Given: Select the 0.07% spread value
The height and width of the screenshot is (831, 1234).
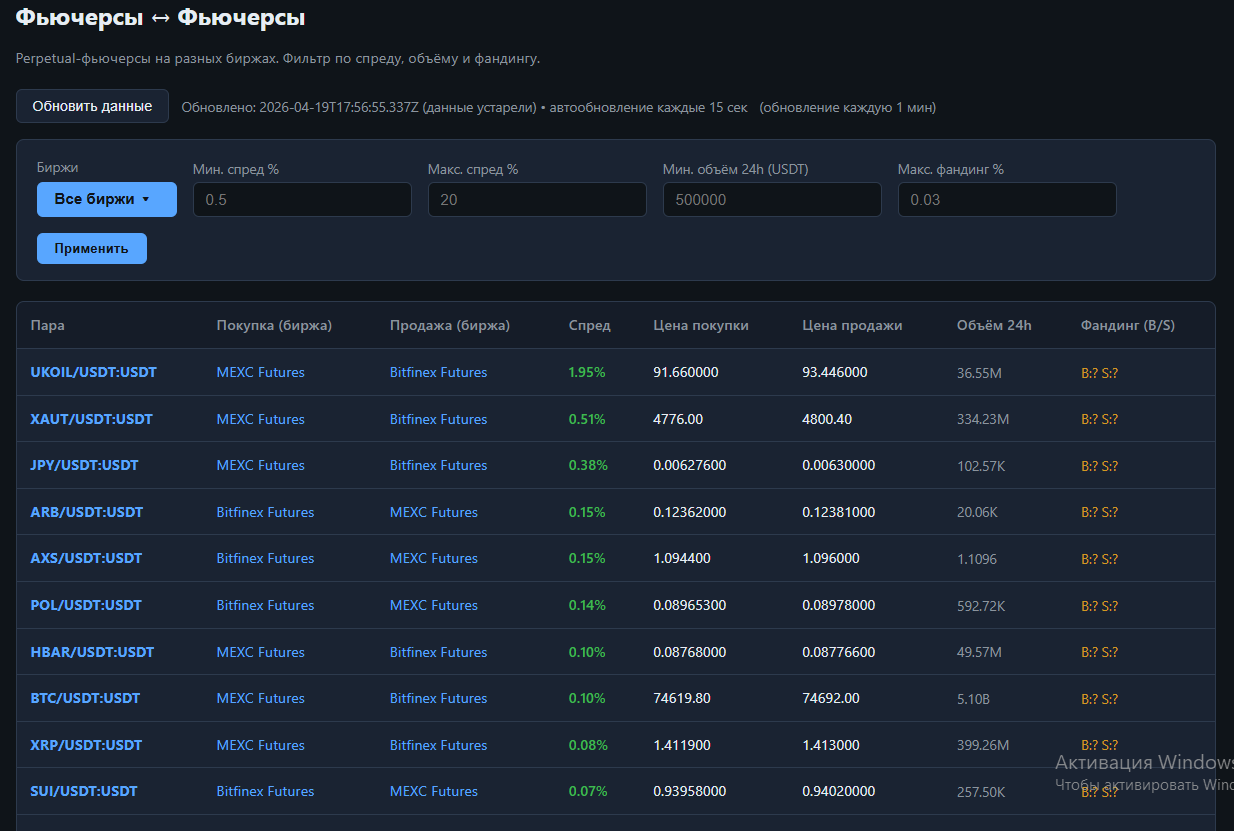Looking at the screenshot, I should 588,791.
